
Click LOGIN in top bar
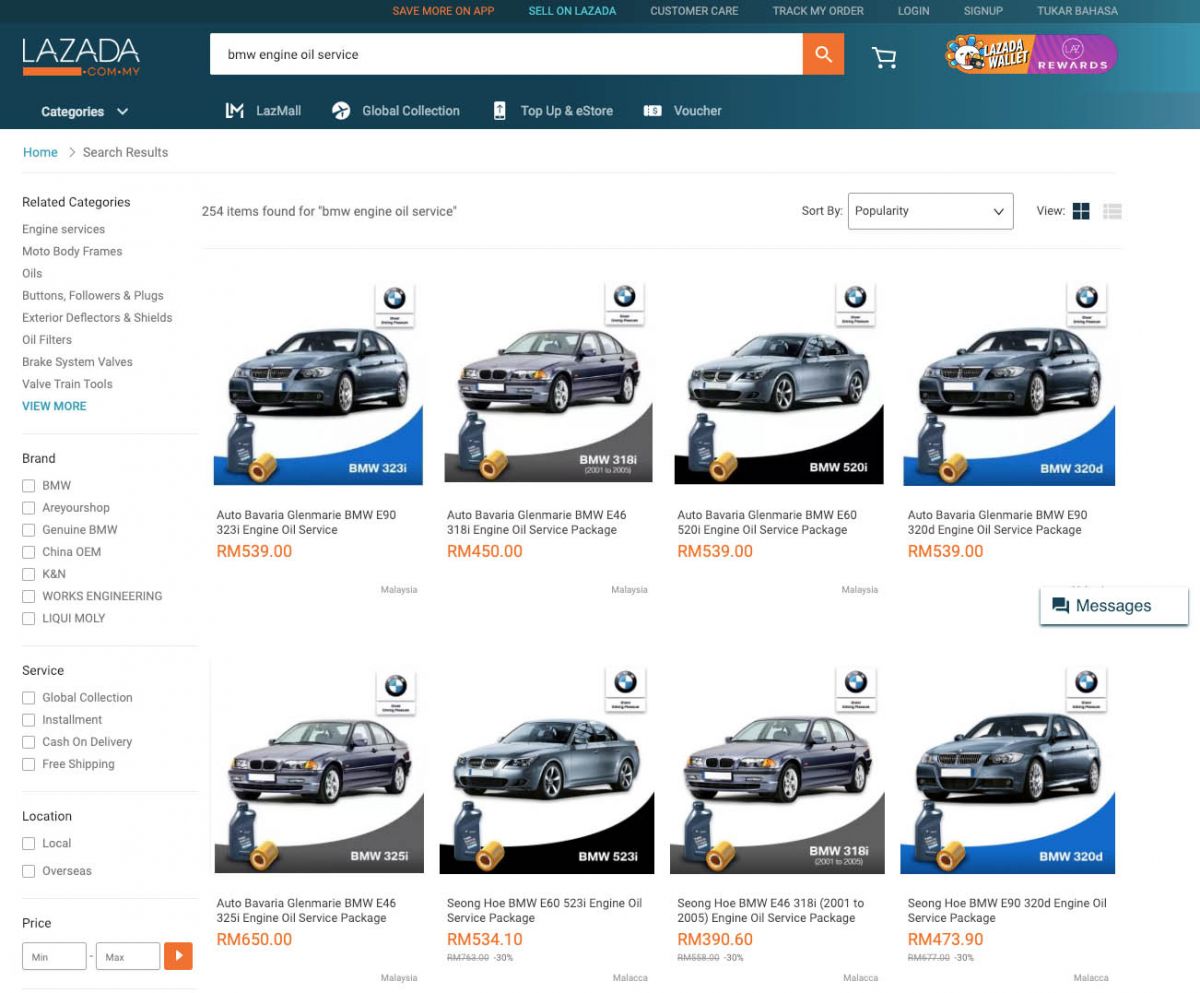913,11
